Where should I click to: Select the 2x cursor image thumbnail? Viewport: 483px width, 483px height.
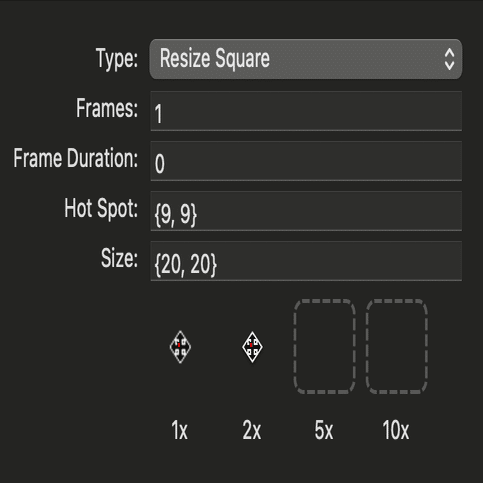[x=252, y=347]
